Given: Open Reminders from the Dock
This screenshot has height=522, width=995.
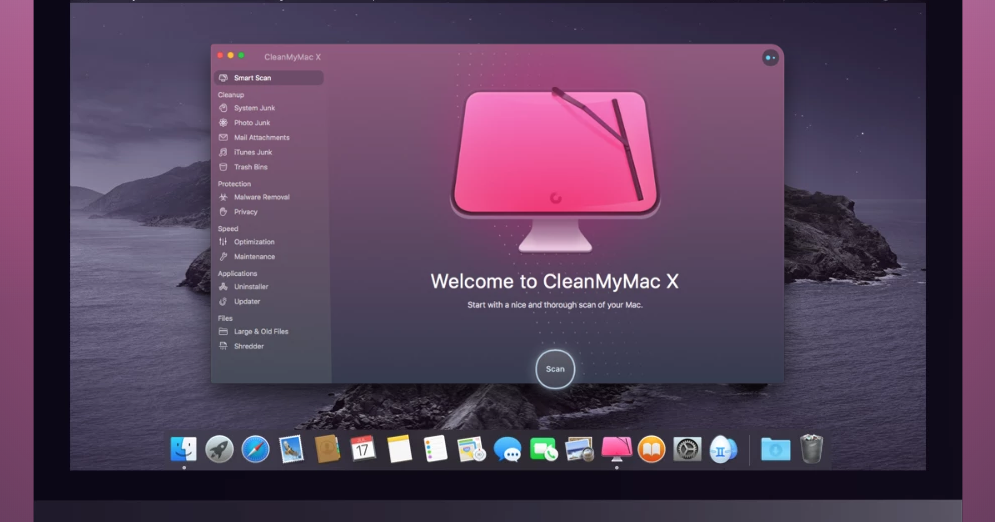Looking at the screenshot, I should coord(435,449).
